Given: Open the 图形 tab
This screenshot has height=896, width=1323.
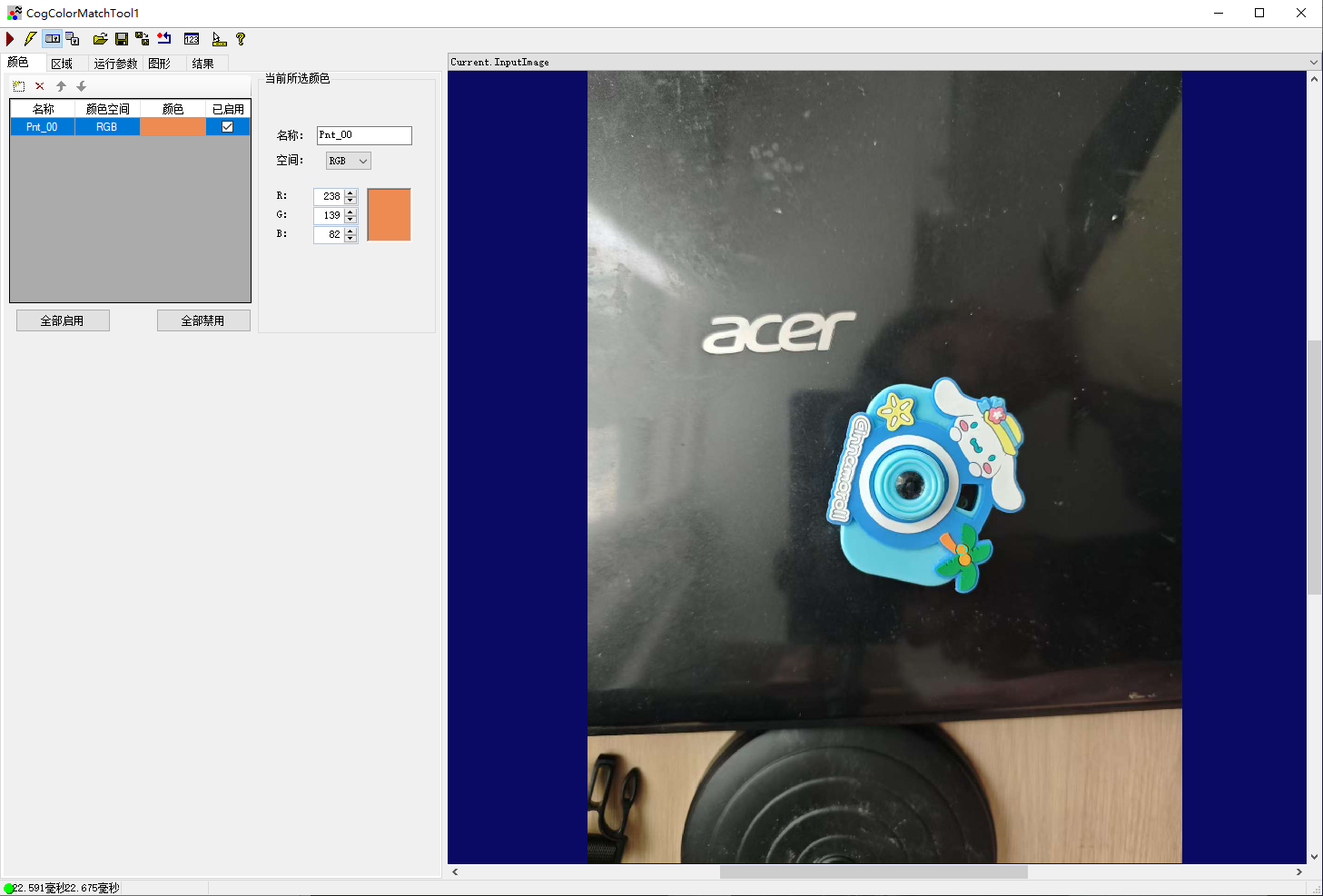Looking at the screenshot, I should [160, 64].
